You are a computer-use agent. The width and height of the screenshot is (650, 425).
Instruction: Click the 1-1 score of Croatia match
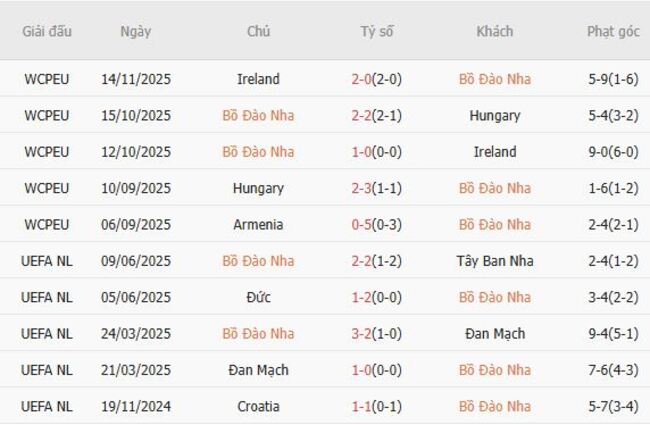coord(376,407)
